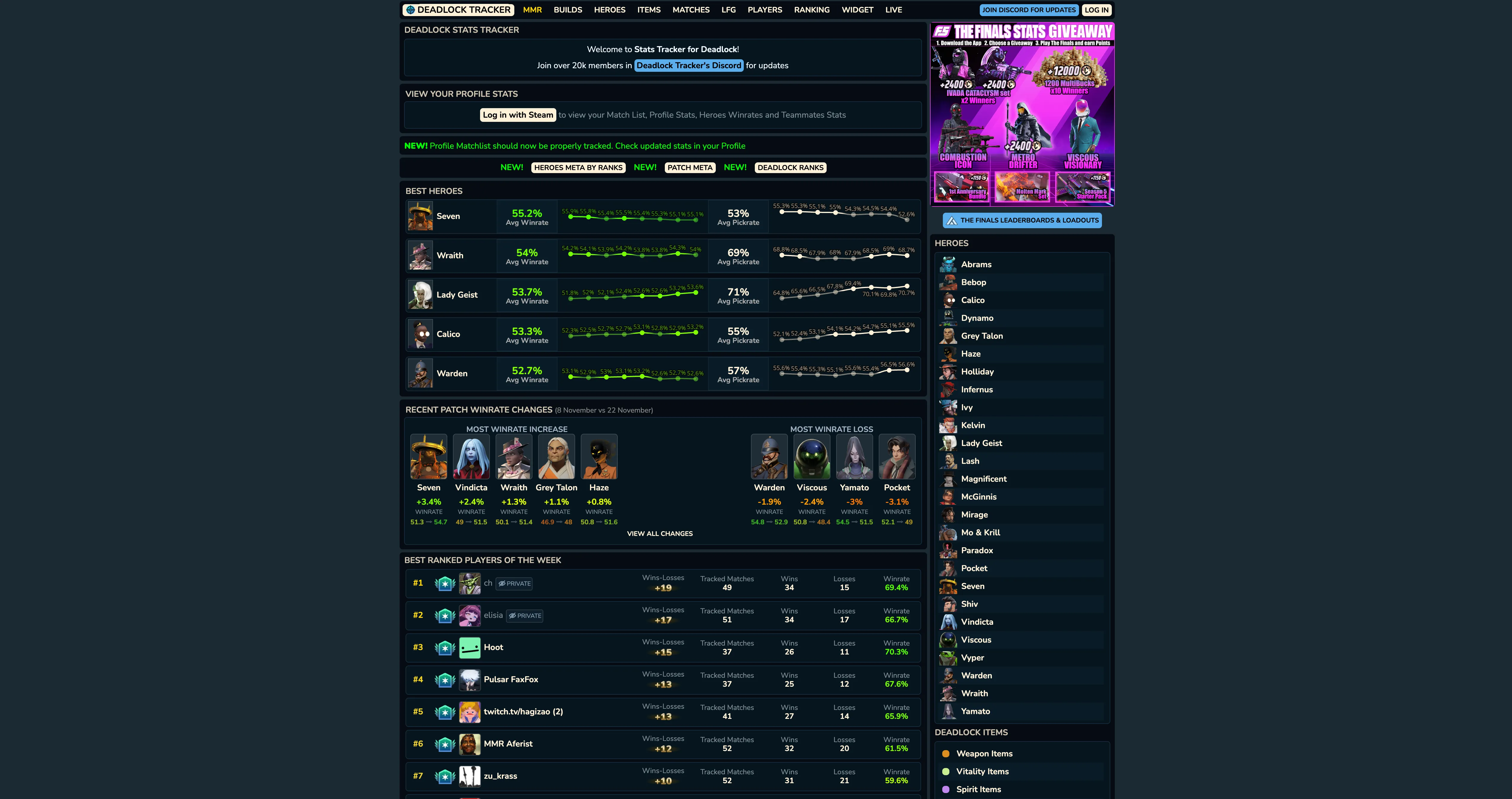Follow Deadlock Tracker's Discord link
The image size is (1512, 799).
click(688, 66)
